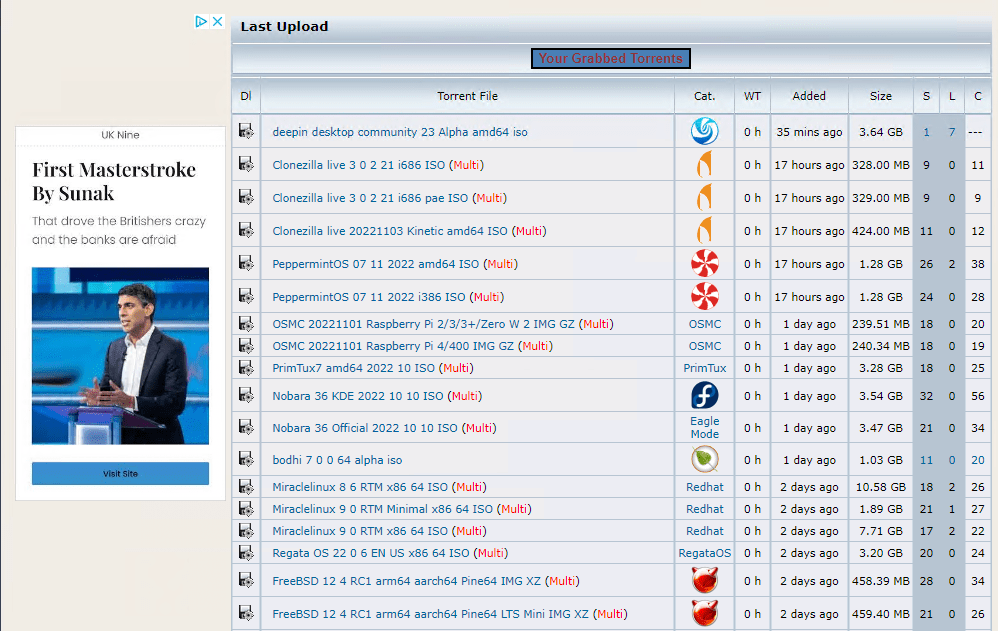Open bodhi leaf category icon

(705, 459)
